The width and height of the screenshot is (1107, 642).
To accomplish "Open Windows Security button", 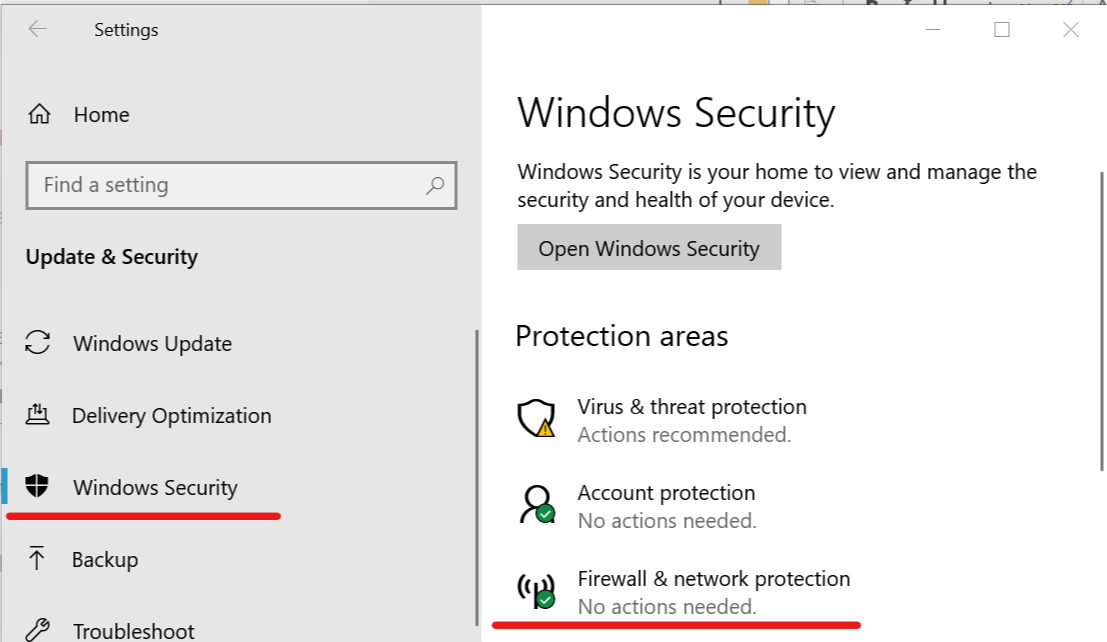I will click(x=649, y=247).
